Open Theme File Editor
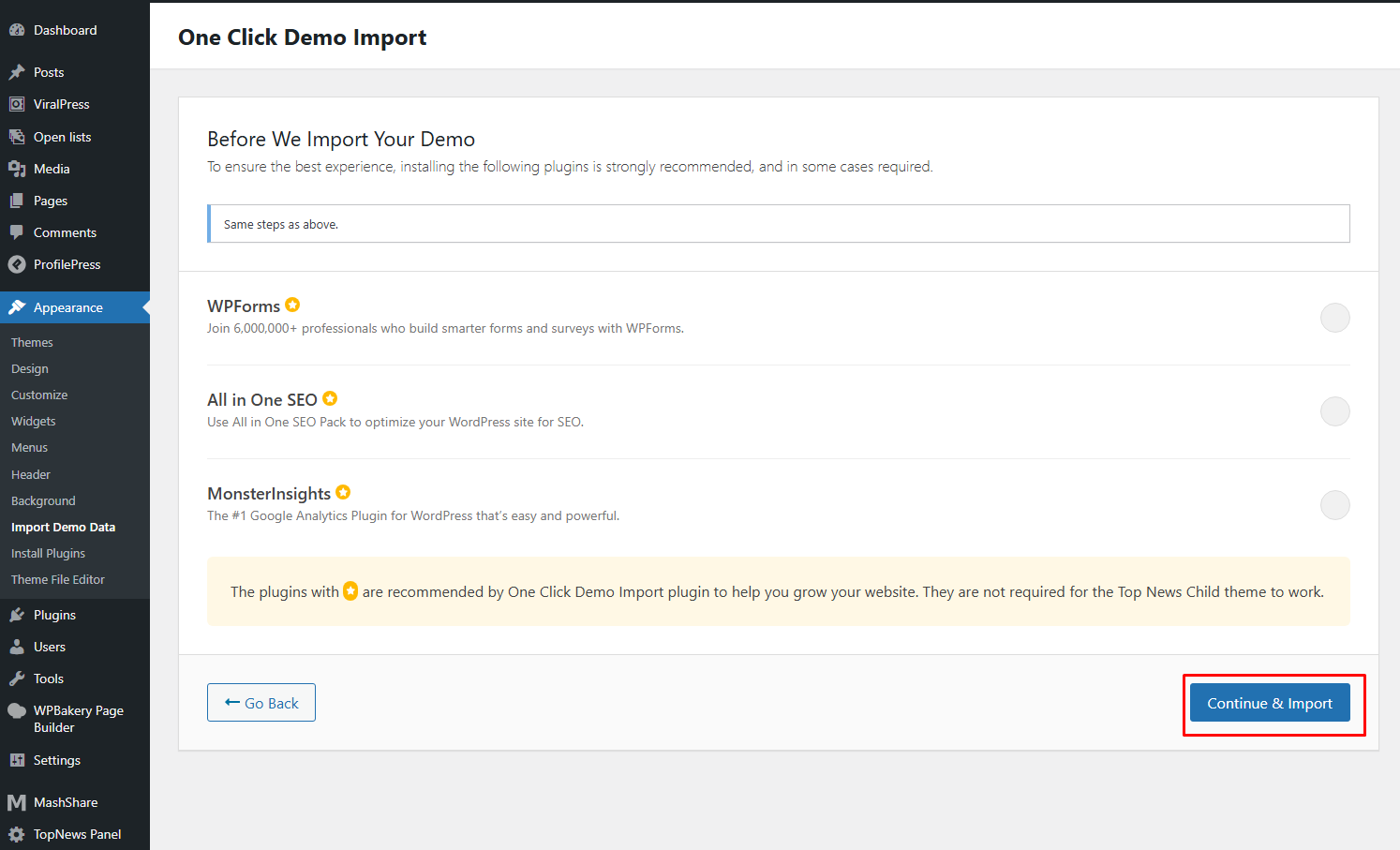Screen dimensions: 1400x850 point(58,579)
